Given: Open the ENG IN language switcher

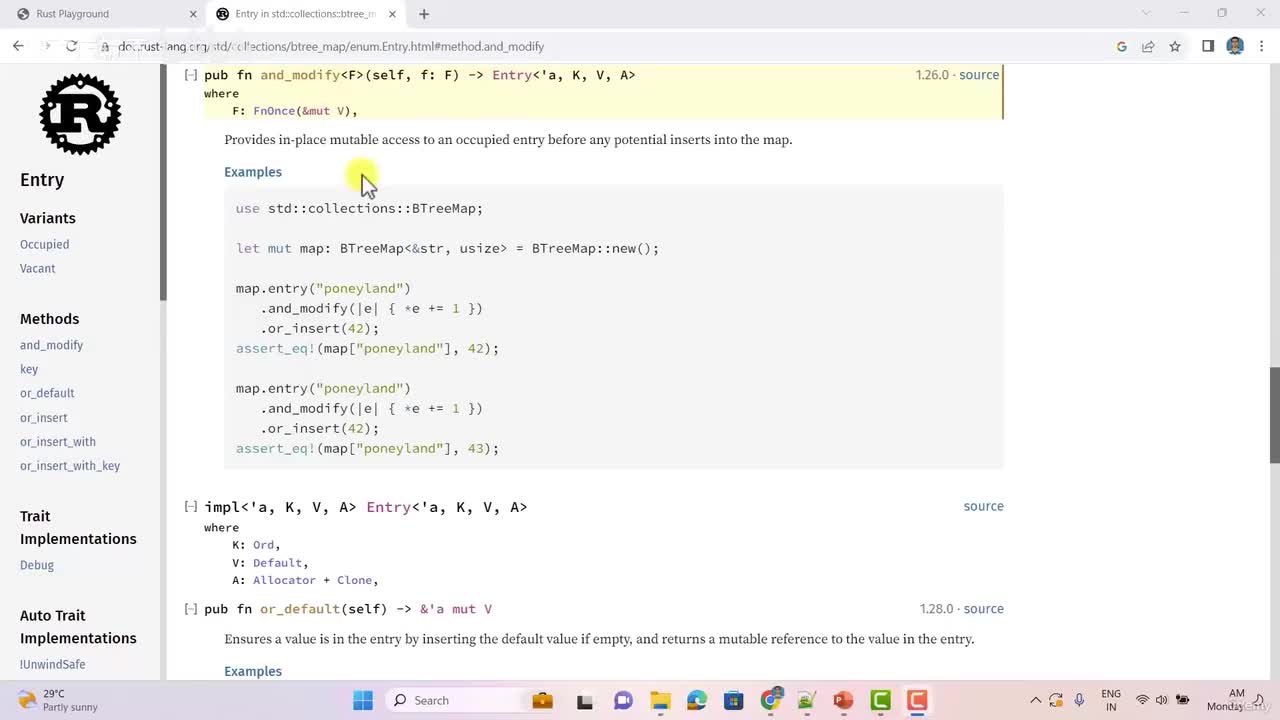Looking at the screenshot, I should pyautogui.click(x=1111, y=700).
